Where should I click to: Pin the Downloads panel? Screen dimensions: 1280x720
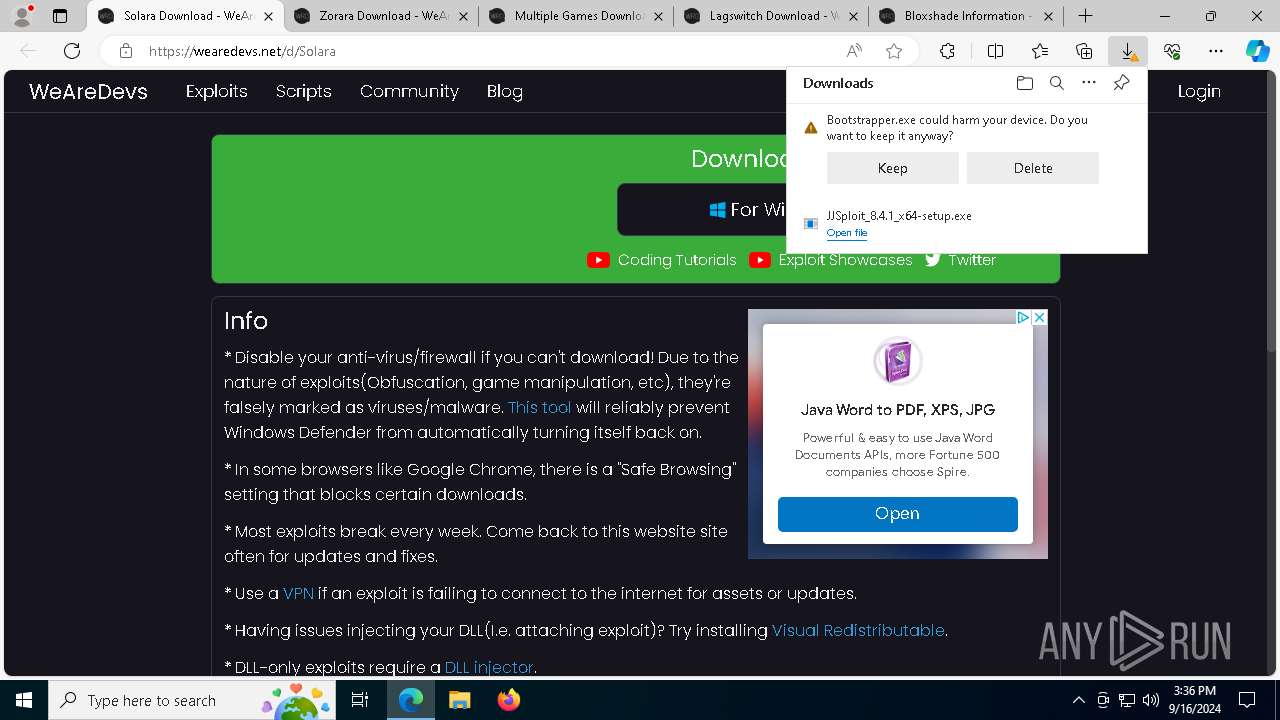[1121, 83]
